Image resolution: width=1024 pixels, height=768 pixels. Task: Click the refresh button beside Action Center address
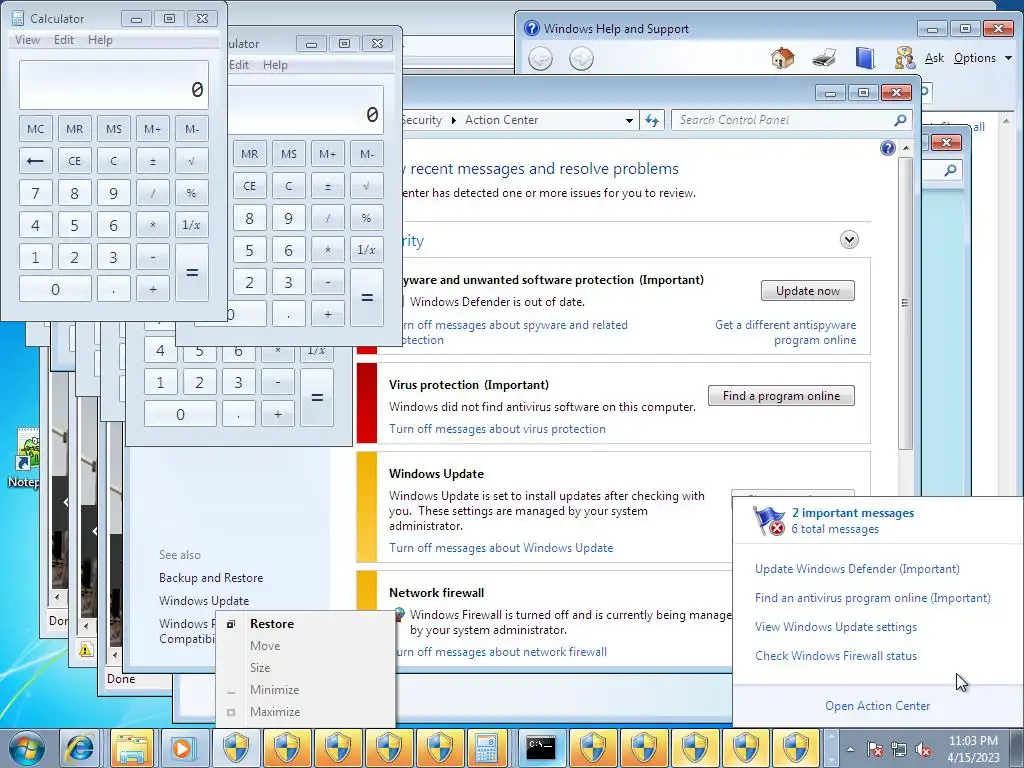pos(652,120)
